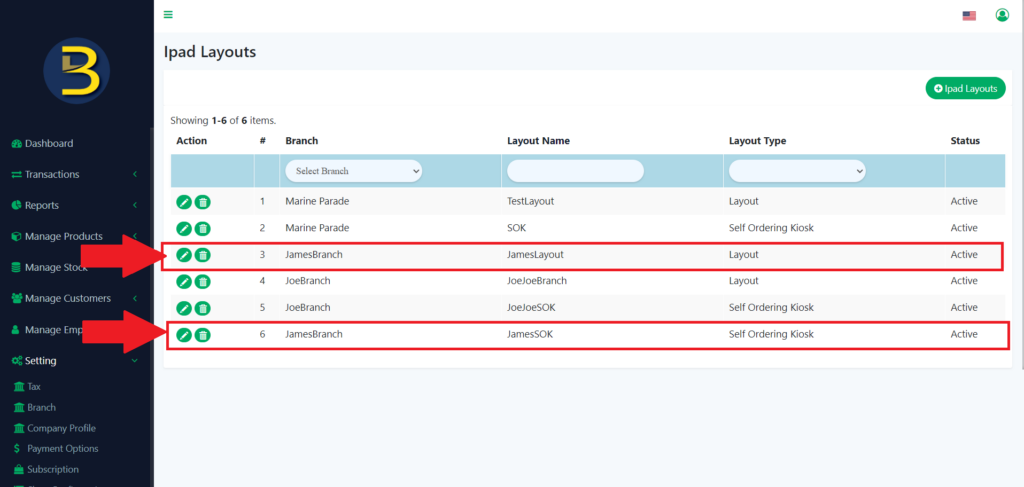Click the US flag language icon
This screenshot has height=487, width=1024.
click(x=968, y=16)
